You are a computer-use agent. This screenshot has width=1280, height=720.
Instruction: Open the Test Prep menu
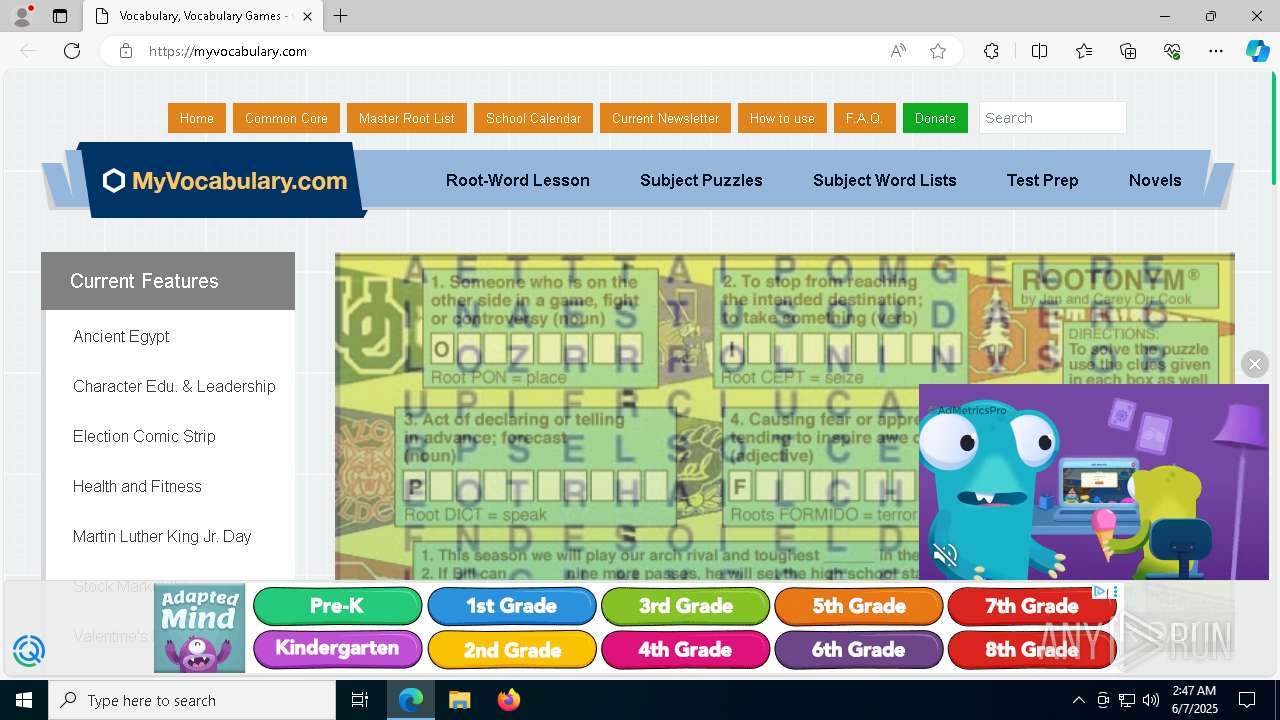(x=1042, y=180)
